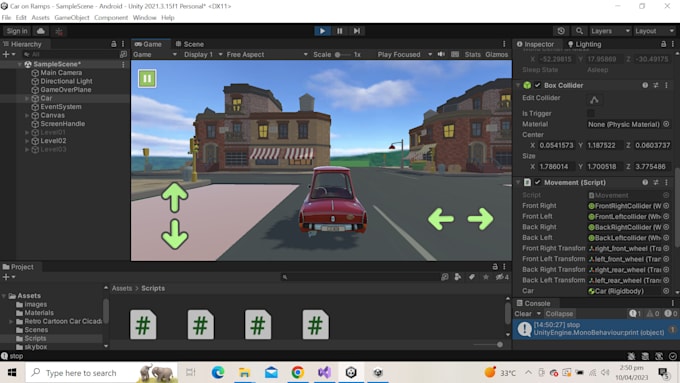The height and width of the screenshot is (383, 680).
Task: Switch to the Lighting tab
Action: 584,44
